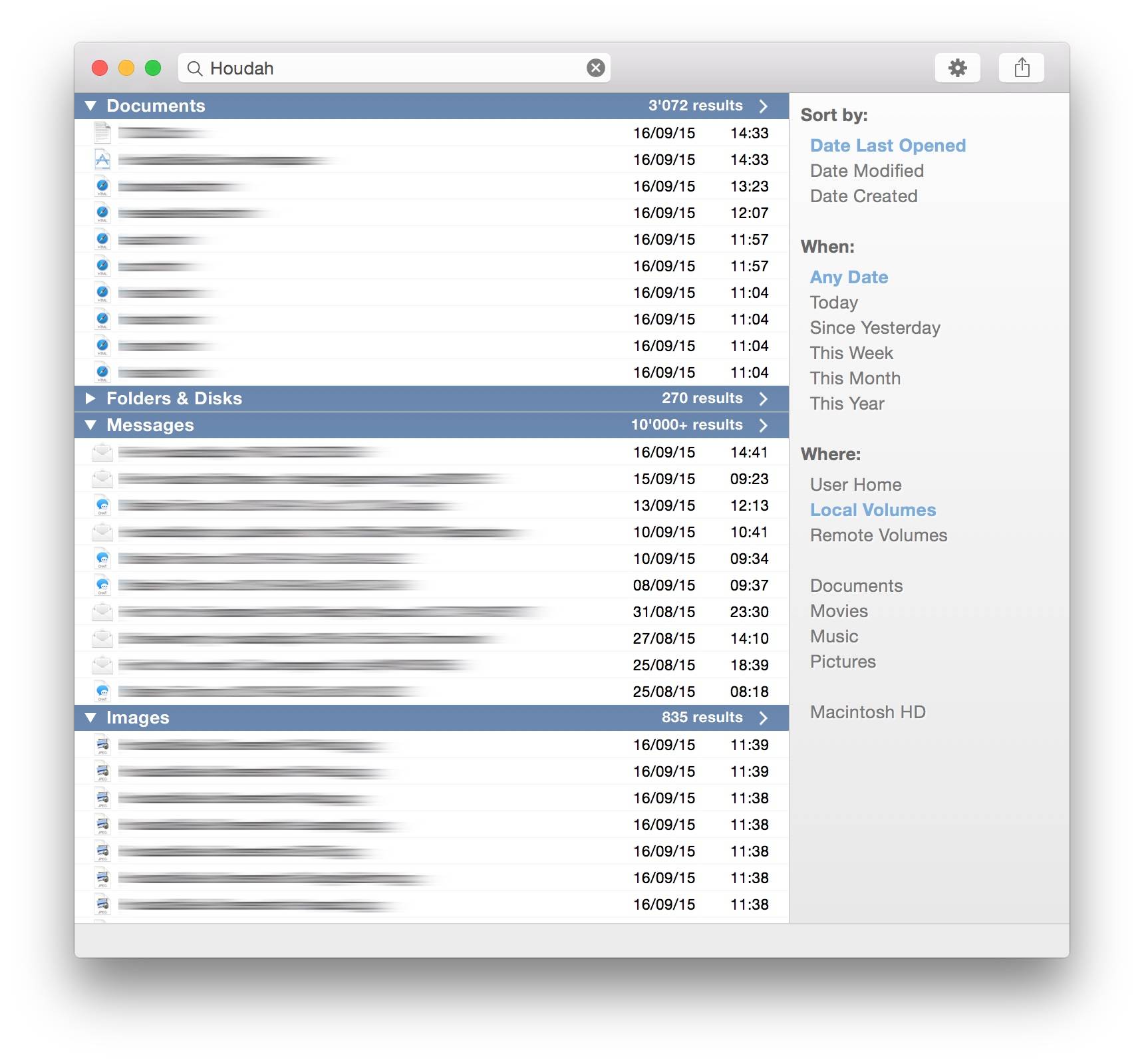Show all 3'072 Documents results chevron
The width and height of the screenshot is (1144, 1064).
[x=764, y=106]
